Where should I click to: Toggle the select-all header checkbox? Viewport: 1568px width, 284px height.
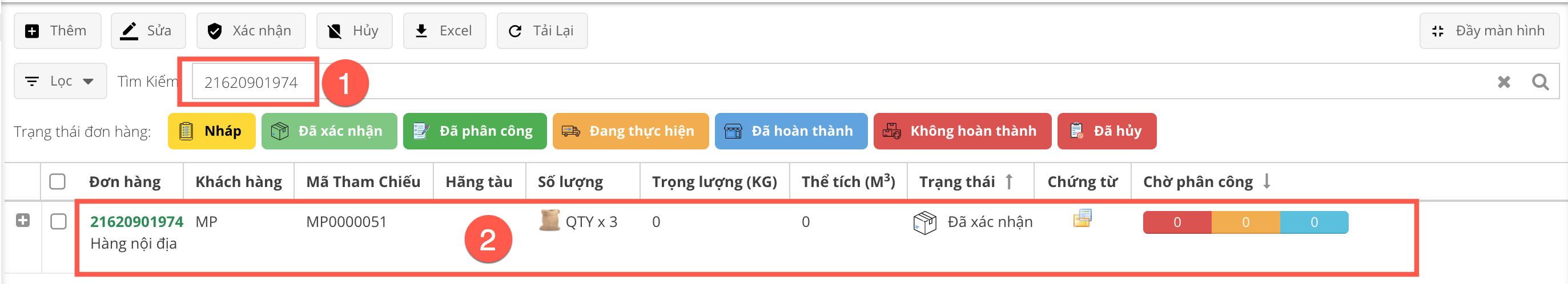tap(57, 181)
